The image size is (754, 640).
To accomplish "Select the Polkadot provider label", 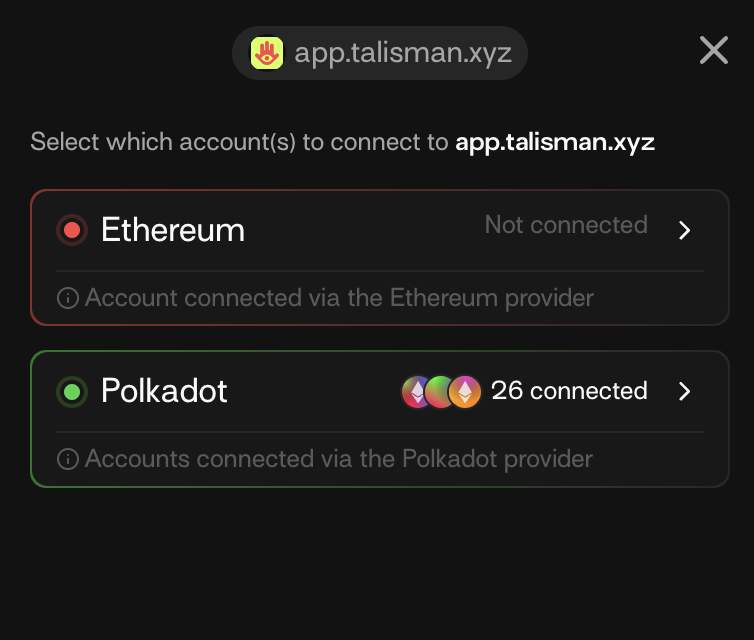I will [165, 391].
